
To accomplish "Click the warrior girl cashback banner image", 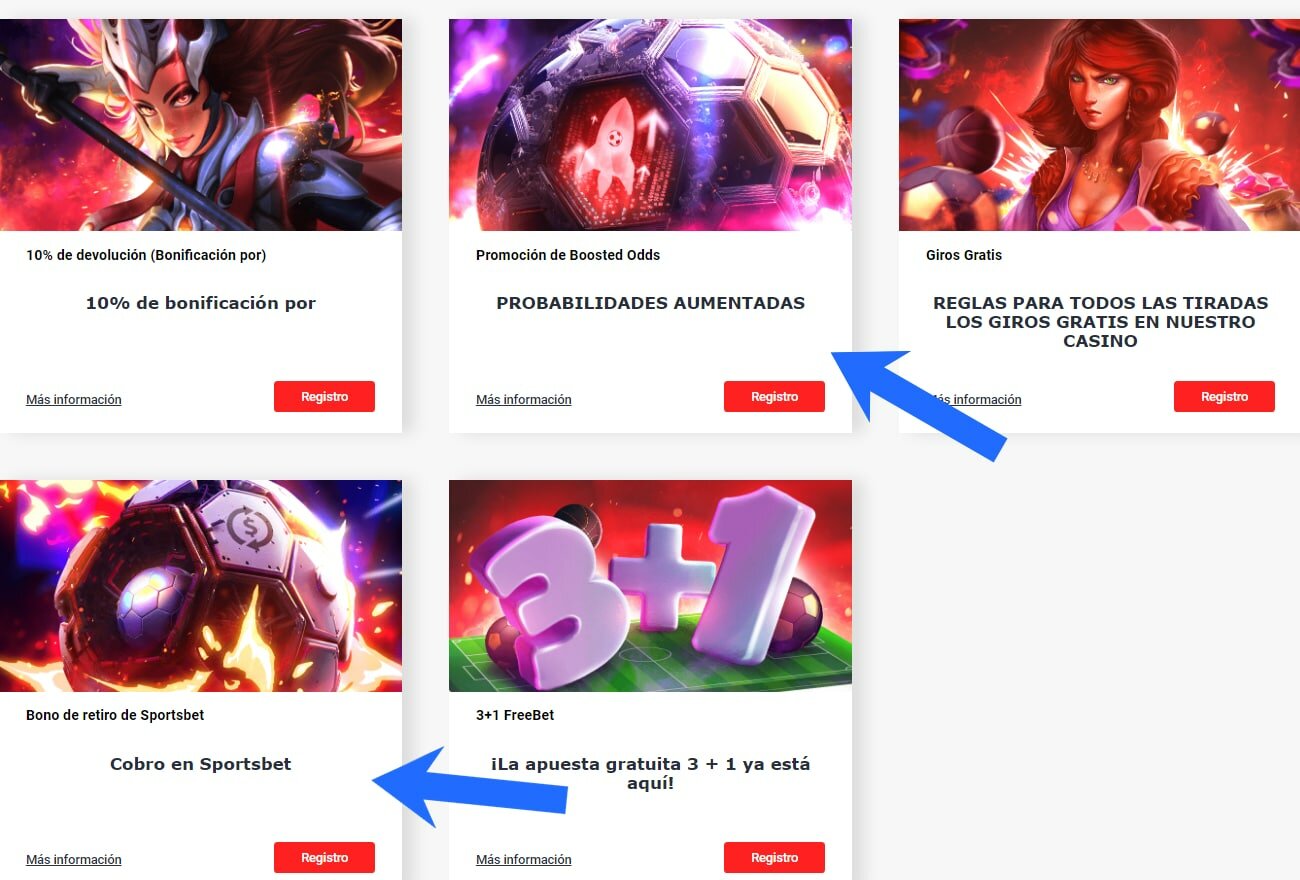I will click(x=201, y=125).
